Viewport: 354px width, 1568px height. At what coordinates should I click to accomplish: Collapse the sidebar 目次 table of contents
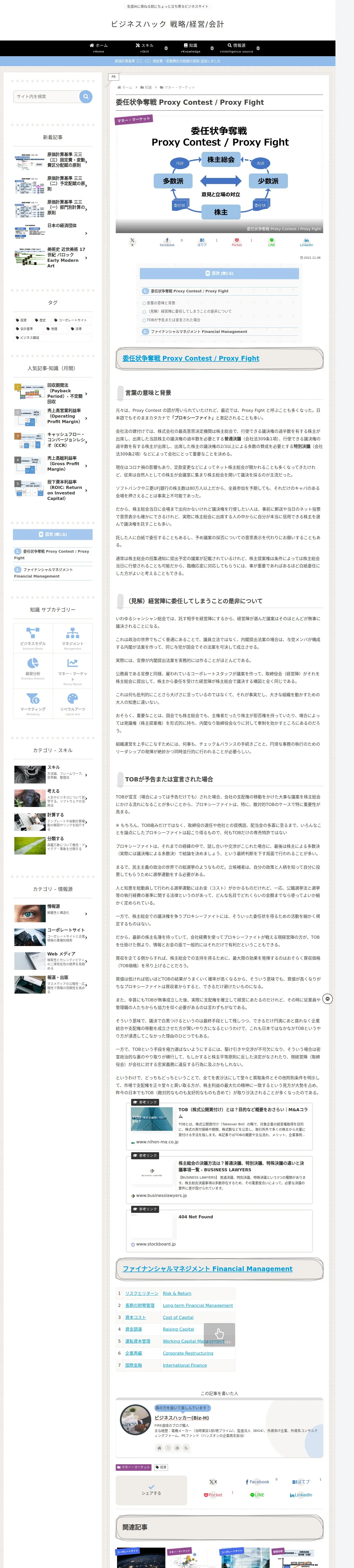point(53,534)
